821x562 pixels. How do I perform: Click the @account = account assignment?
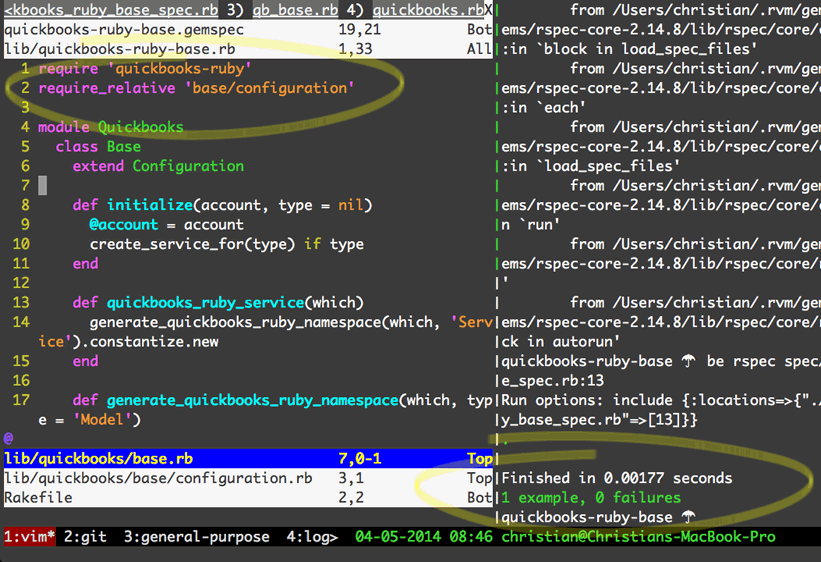click(x=167, y=224)
